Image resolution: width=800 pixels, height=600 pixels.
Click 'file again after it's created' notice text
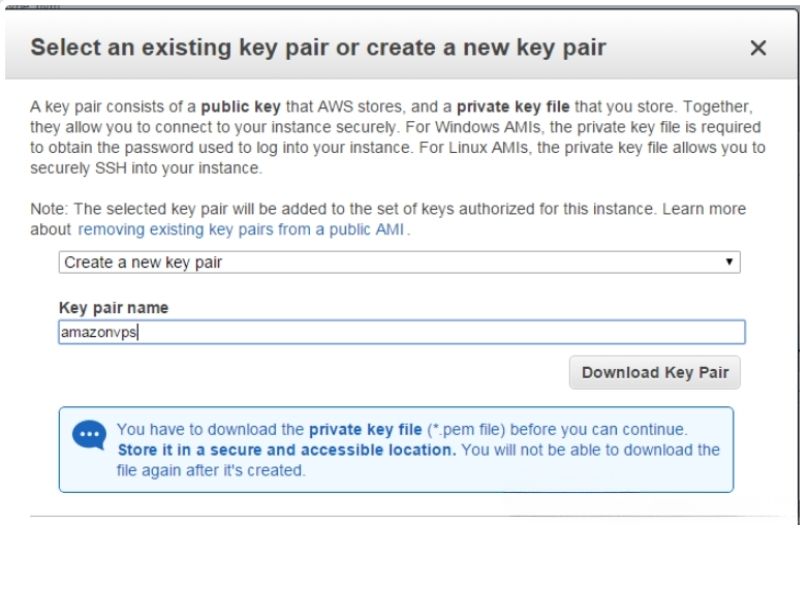(211, 470)
